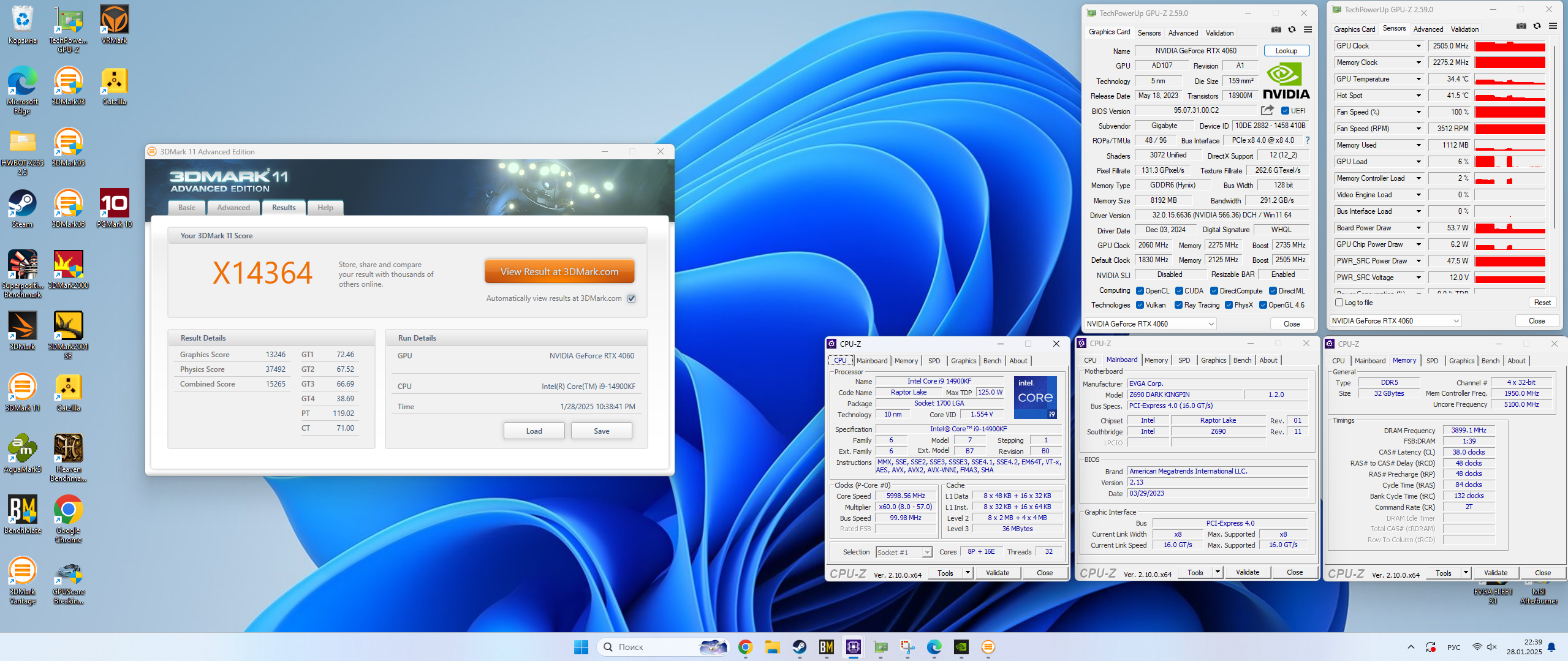Toggle the OpenCL checkbox in GPU-Z
1568x661 pixels.
(x=1140, y=291)
